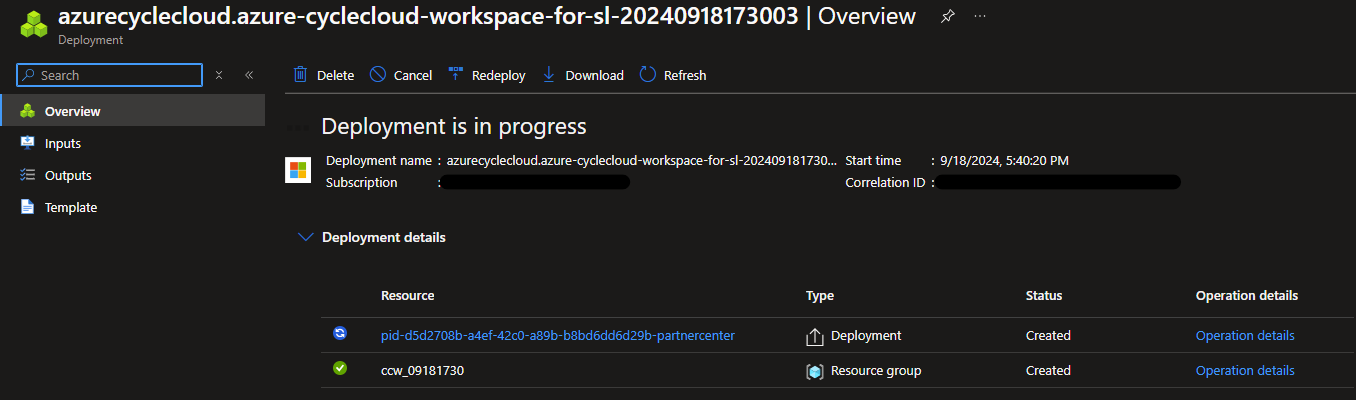View the deployment Template
The width and height of the screenshot is (1356, 400).
[70, 207]
